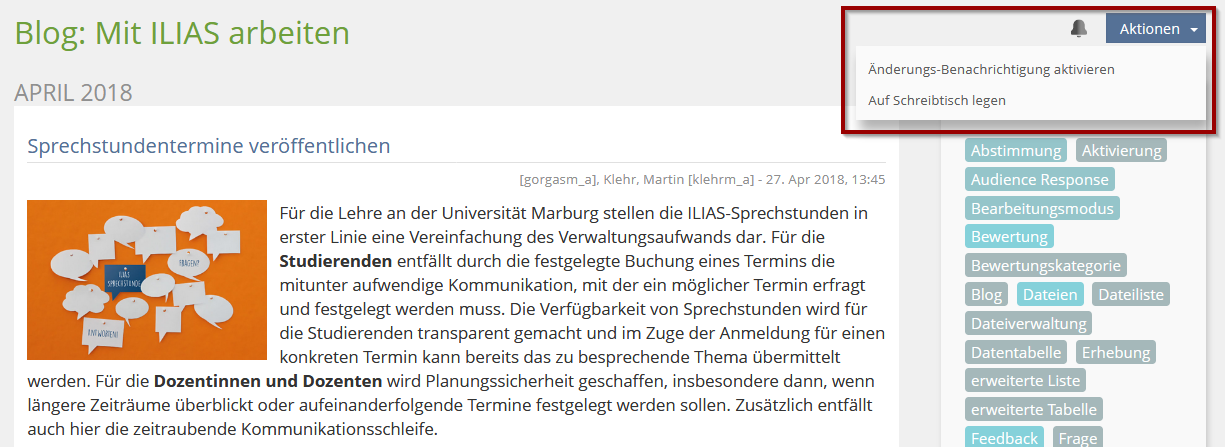1225x447 pixels.
Task: Select the Bewertung tag
Action: [1009, 237]
